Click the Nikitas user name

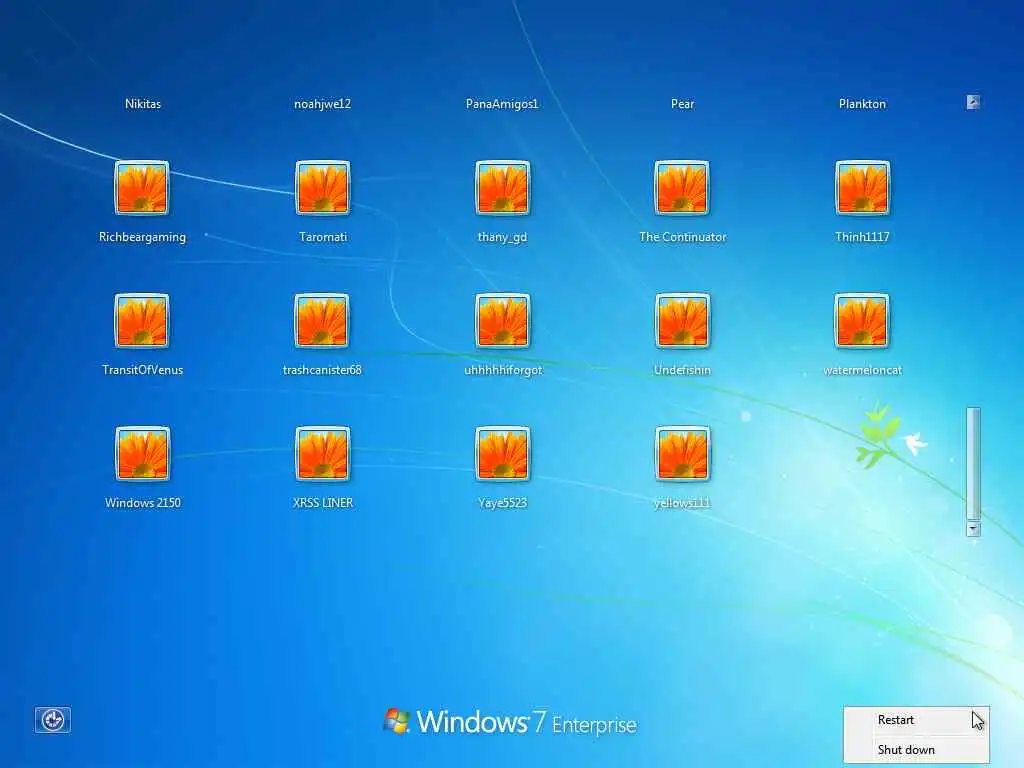click(143, 104)
